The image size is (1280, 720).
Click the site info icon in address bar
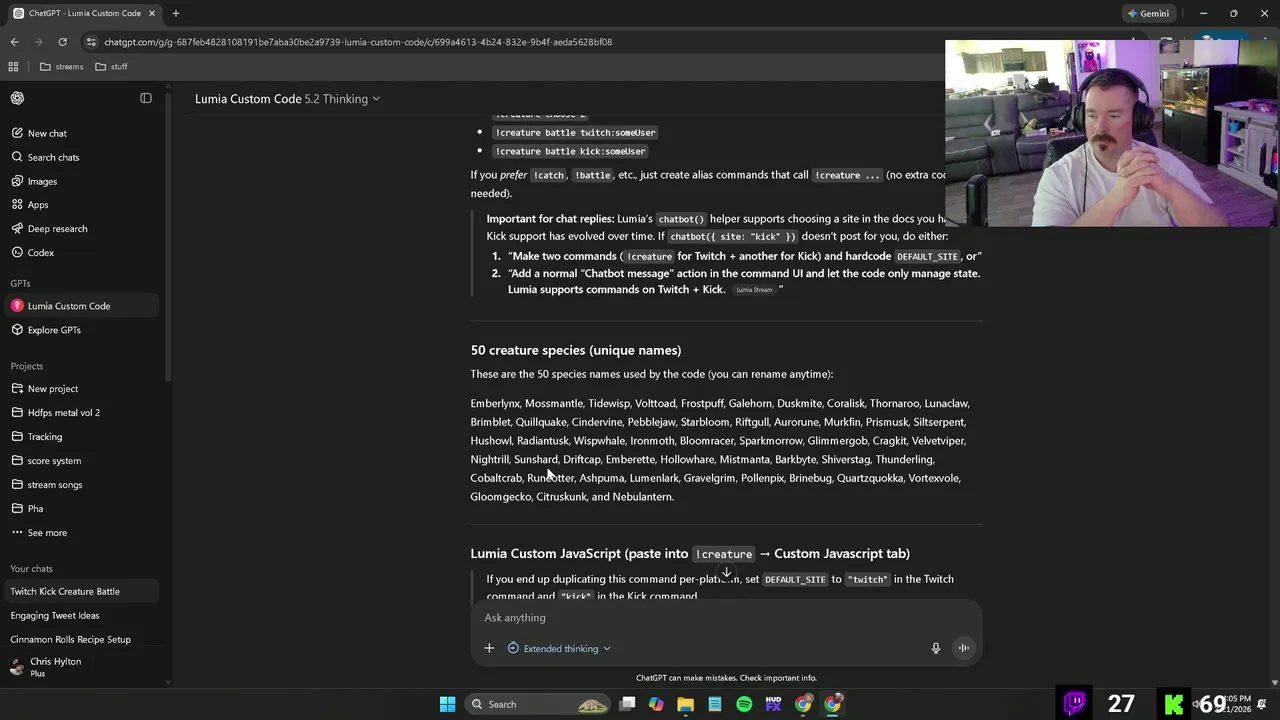pos(91,42)
